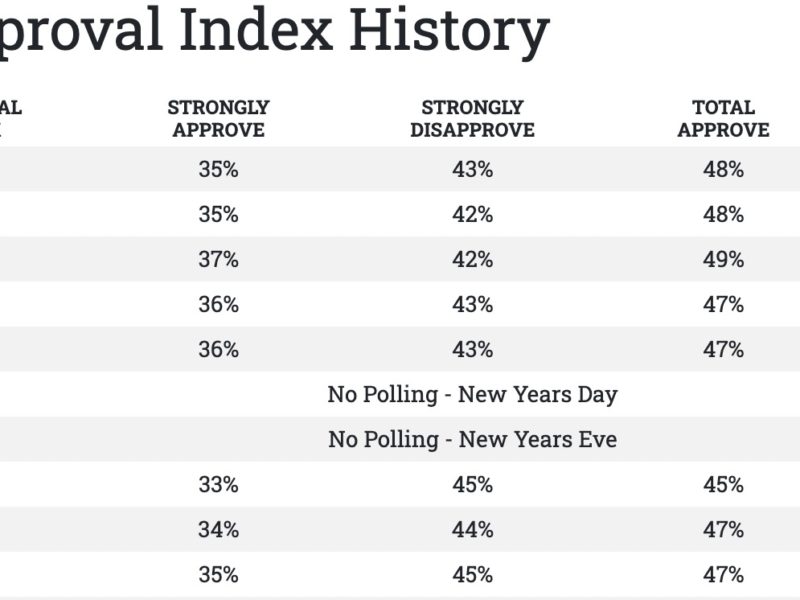Screen dimensions: 800x600
Task: Click the top row's 48% Total Approve
Action: [723, 169]
